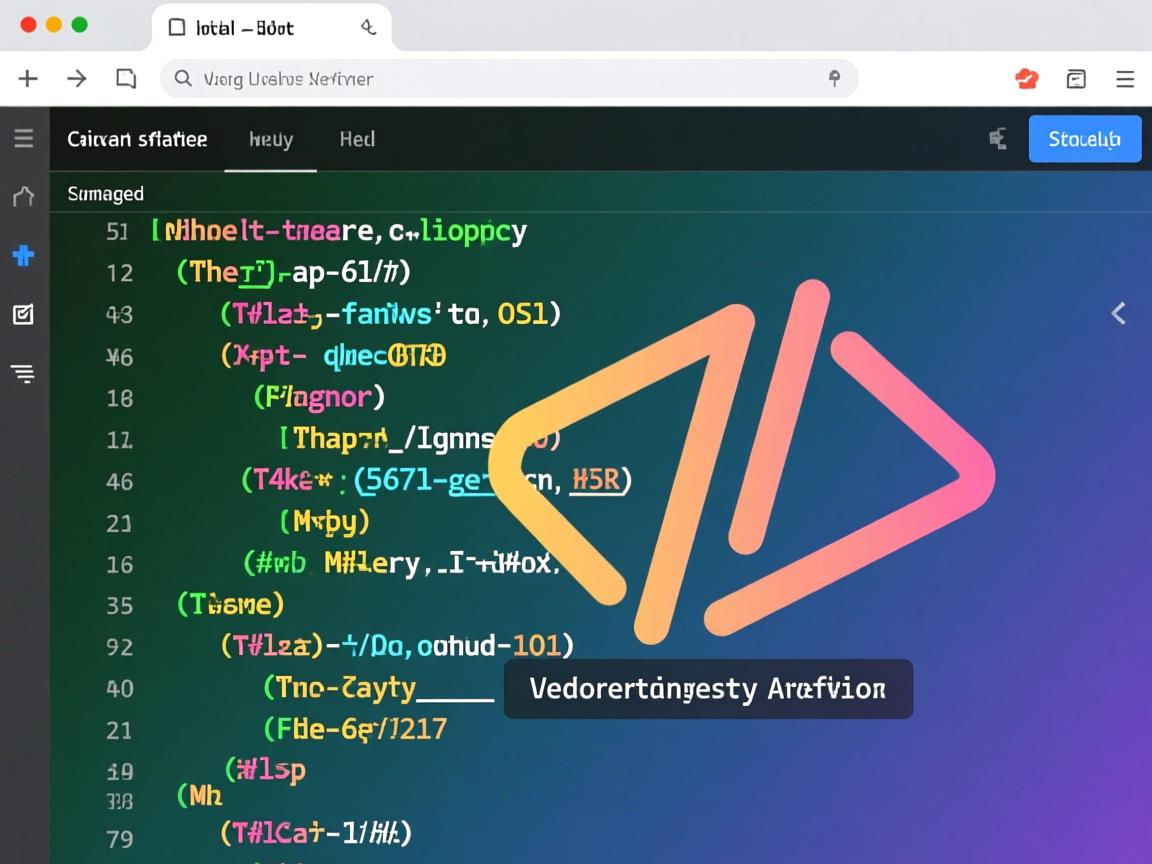Viewport: 1152px width, 864px height.
Task: Go forward with the arrow button
Action: [77, 78]
